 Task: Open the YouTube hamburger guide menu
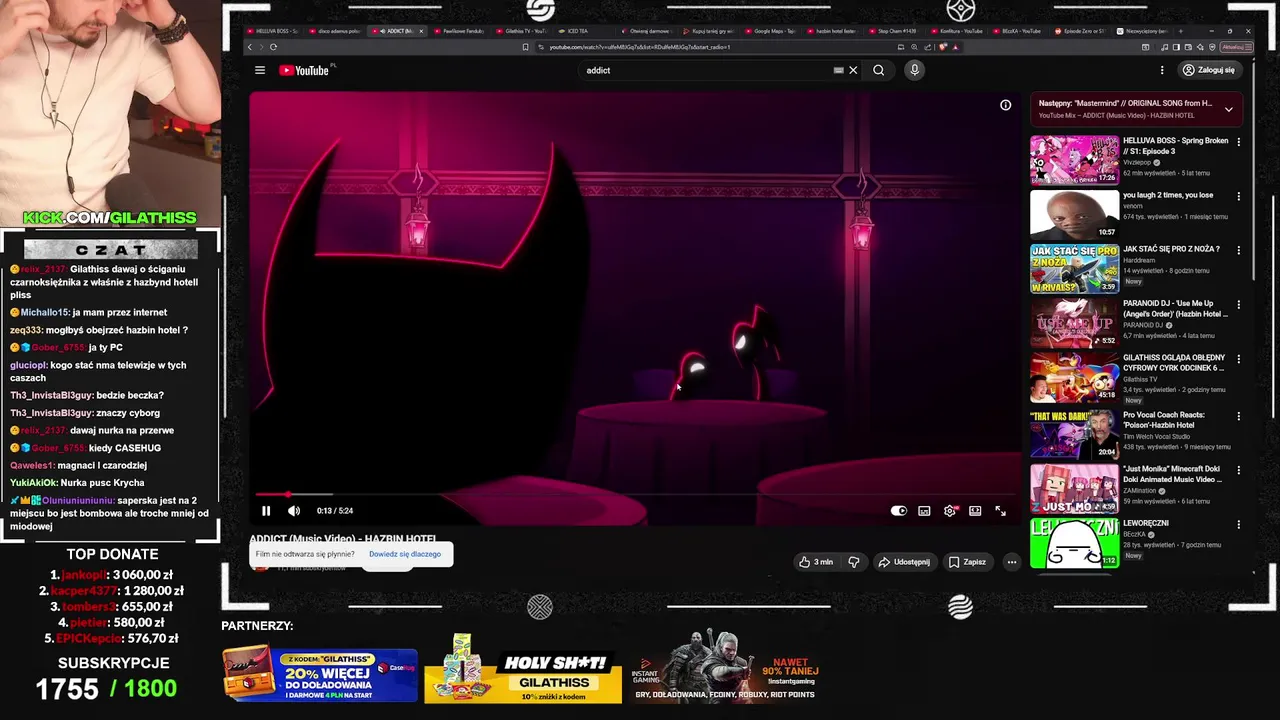(x=259, y=70)
